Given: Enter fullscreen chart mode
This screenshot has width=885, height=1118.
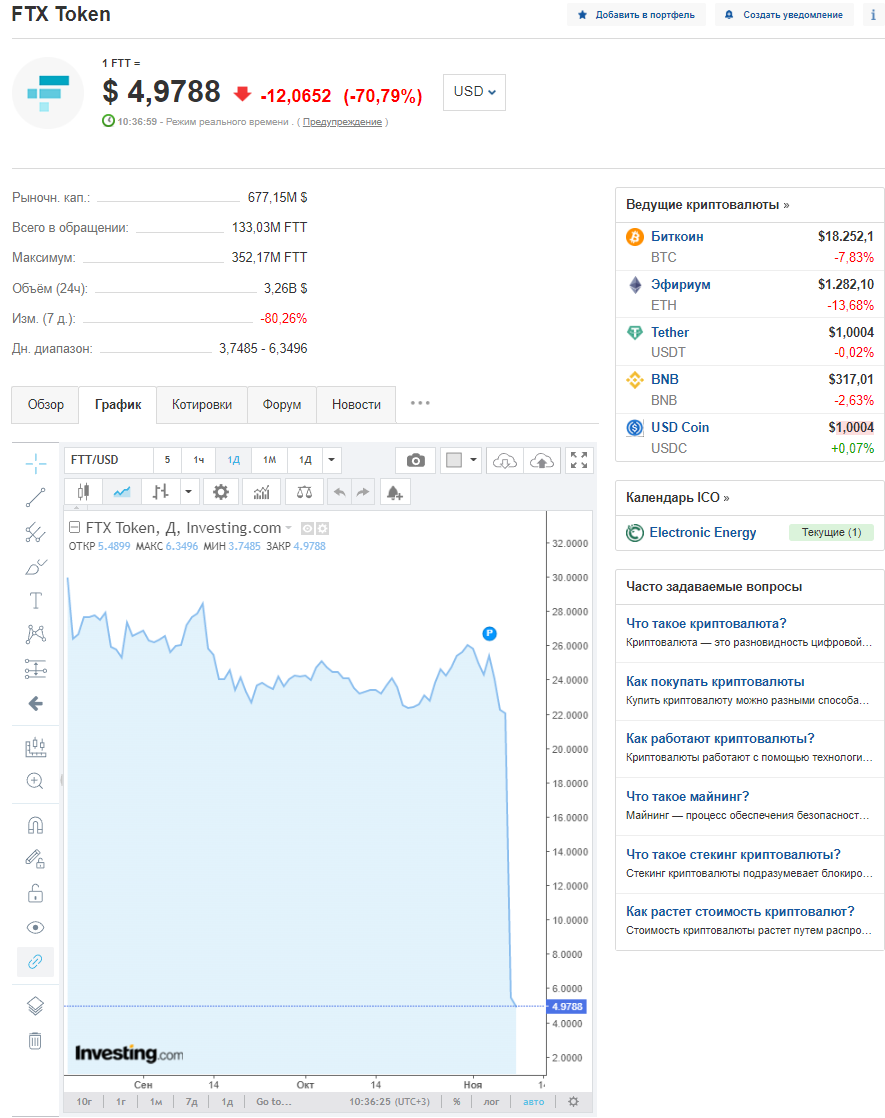Looking at the screenshot, I should pyautogui.click(x=578, y=460).
